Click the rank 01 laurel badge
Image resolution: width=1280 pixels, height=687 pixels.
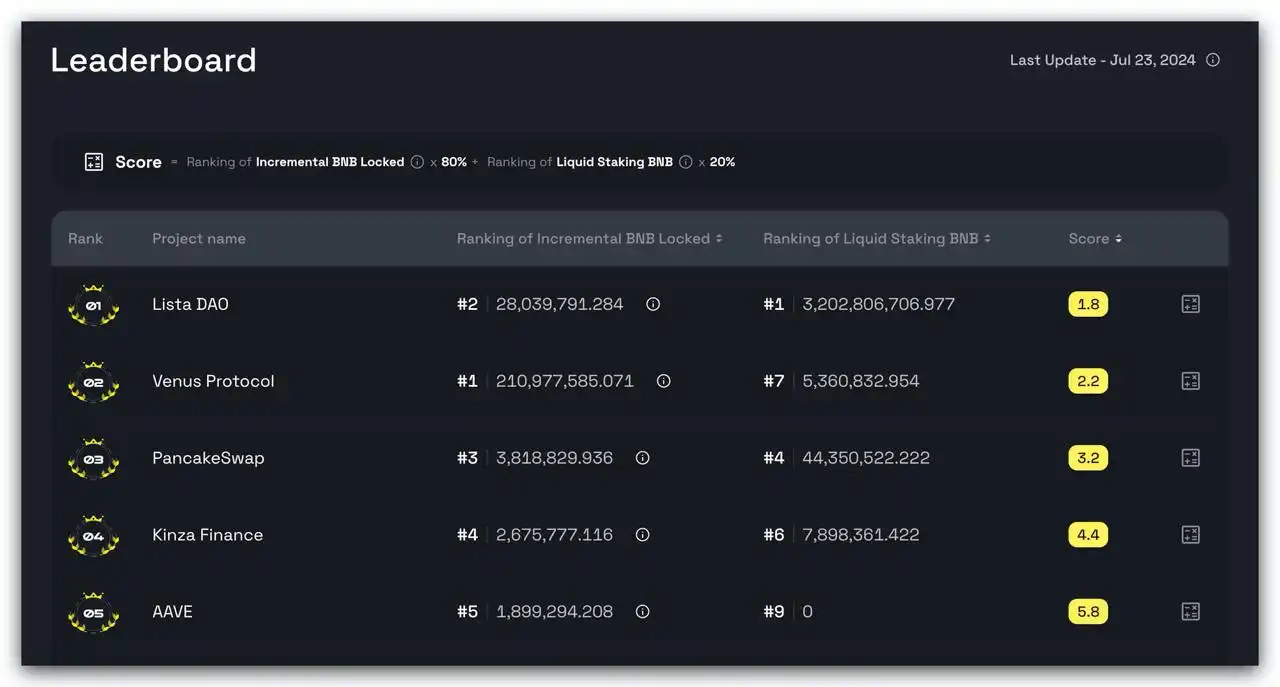[93, 305]
